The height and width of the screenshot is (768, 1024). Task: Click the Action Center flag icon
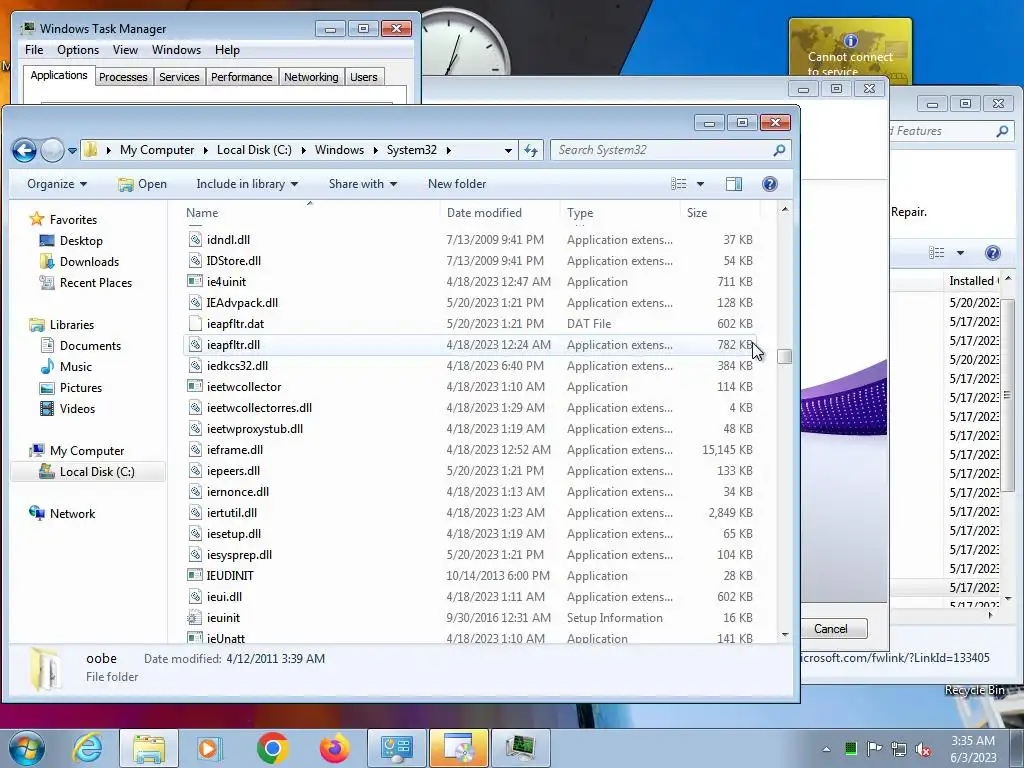click(x=874, y=749)
